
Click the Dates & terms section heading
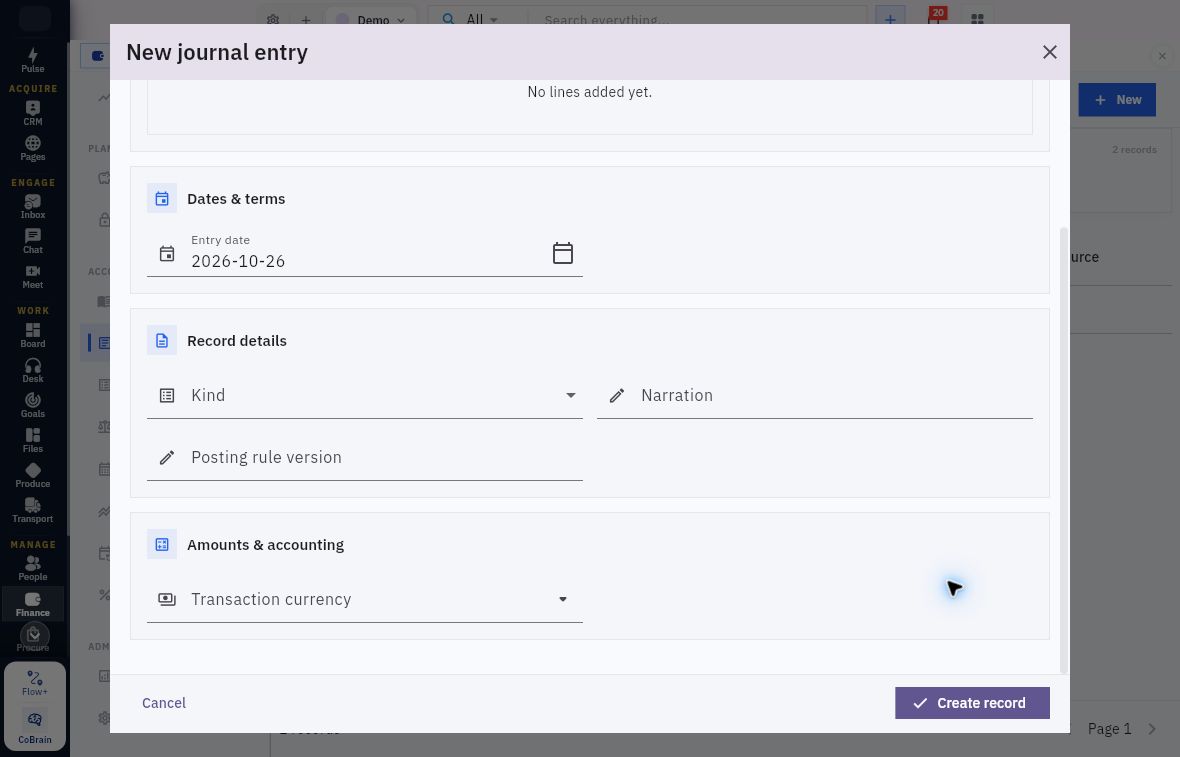coord(236,199)
